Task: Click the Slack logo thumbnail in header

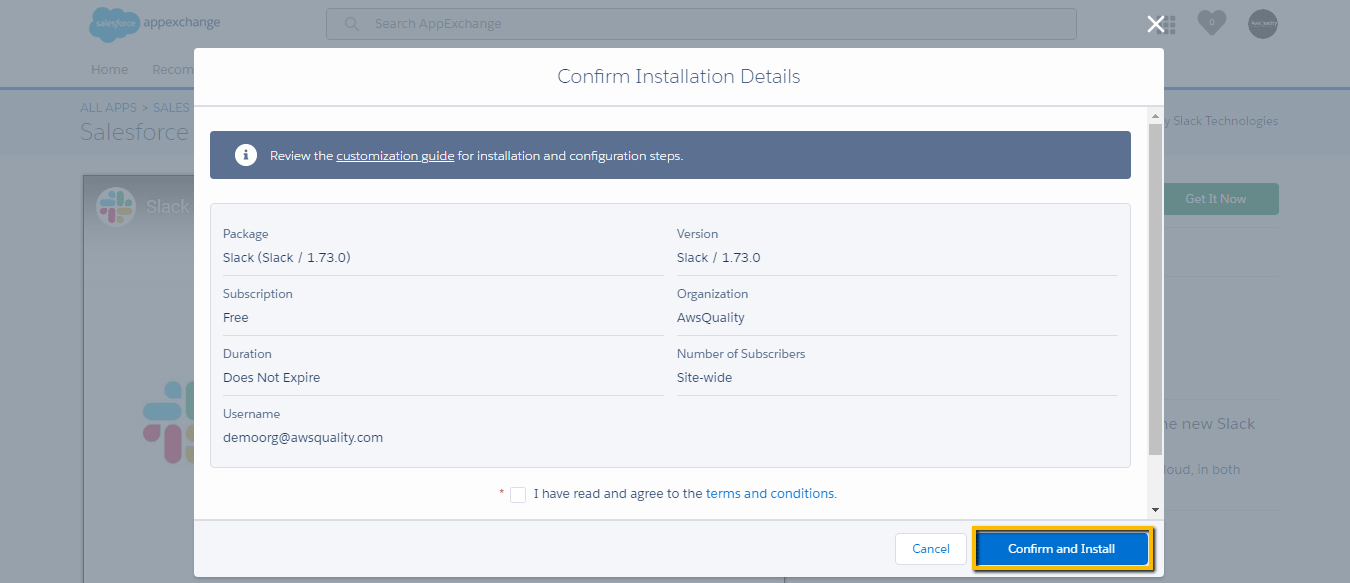Action: click(115, 206)
